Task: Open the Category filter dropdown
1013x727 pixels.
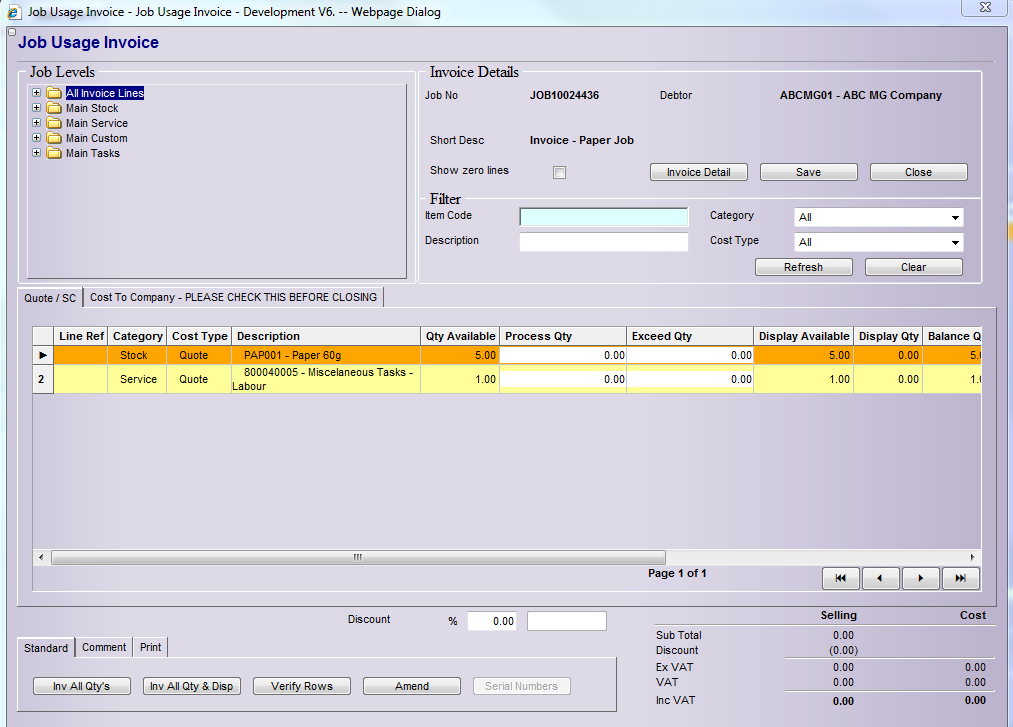Action: 955,217
